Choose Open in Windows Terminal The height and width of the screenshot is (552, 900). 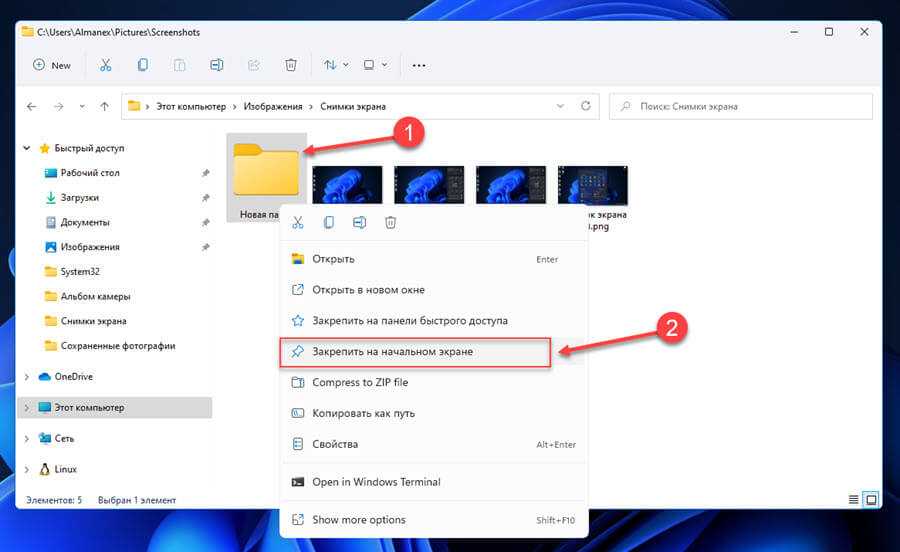(x=375, y=481)
